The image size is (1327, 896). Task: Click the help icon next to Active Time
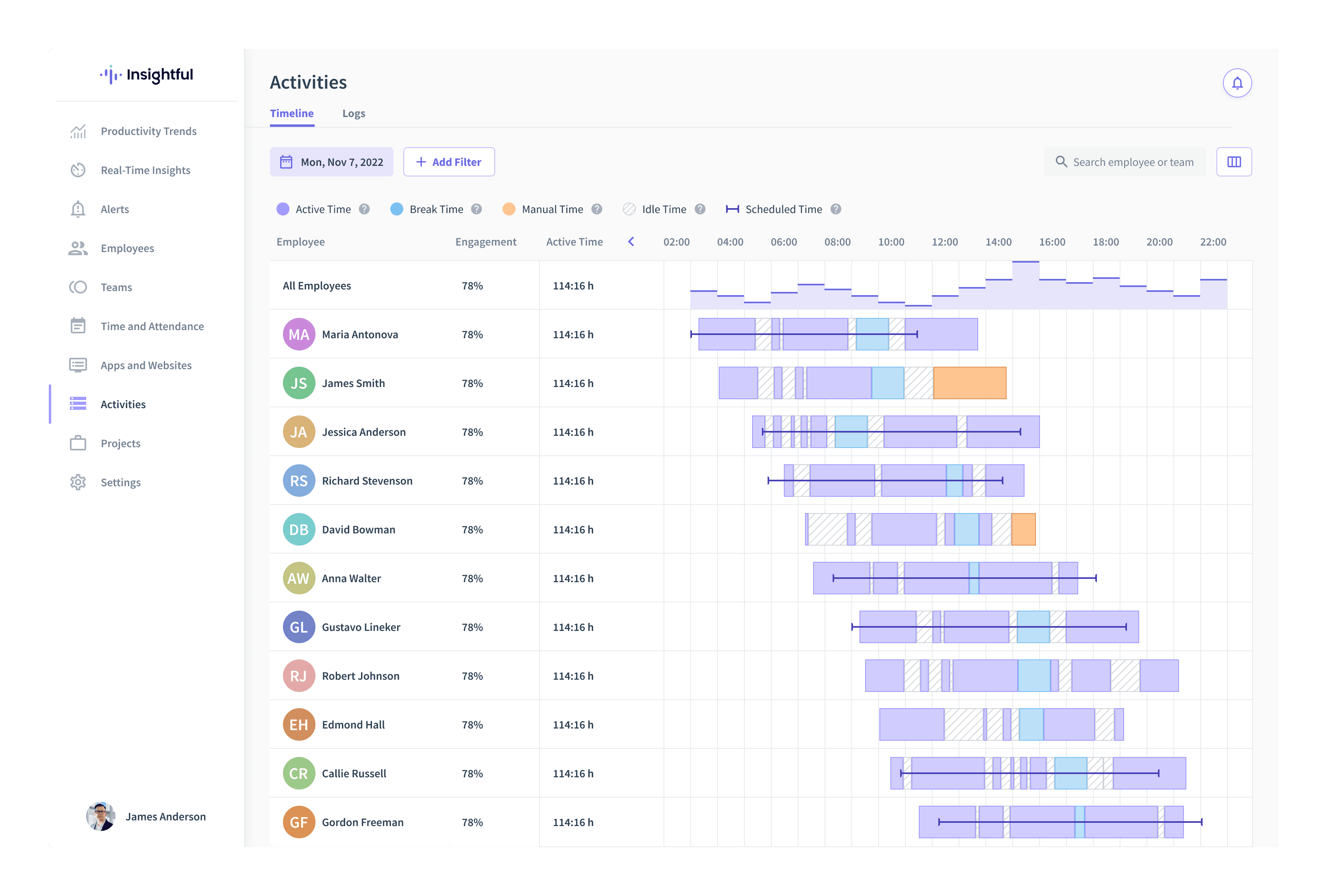[364, 209]
